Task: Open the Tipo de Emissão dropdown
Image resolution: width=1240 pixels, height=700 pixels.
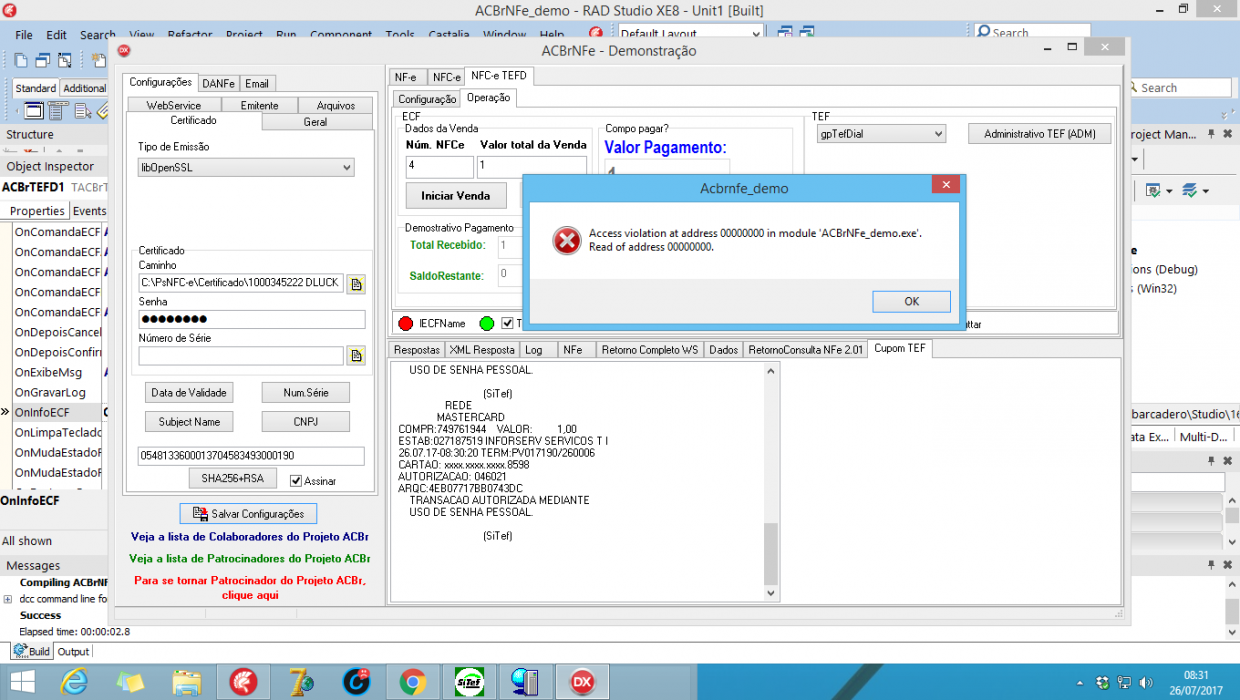Action: coord(246,168)
